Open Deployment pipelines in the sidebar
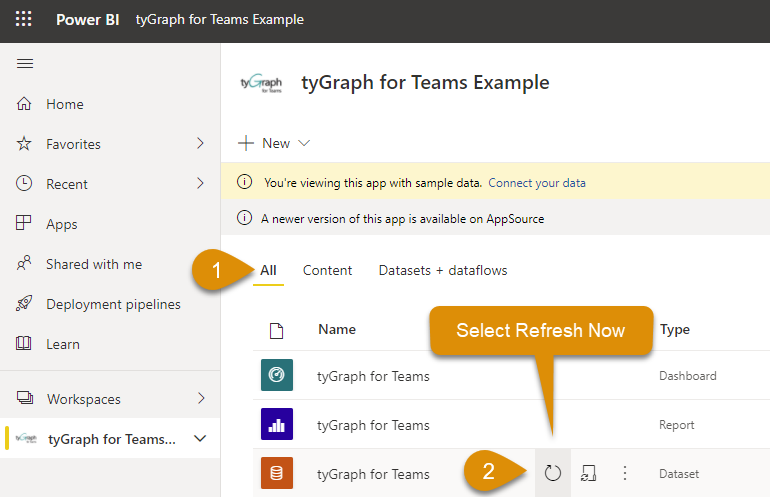Screen dimensions: 770x497 (113, 304)
